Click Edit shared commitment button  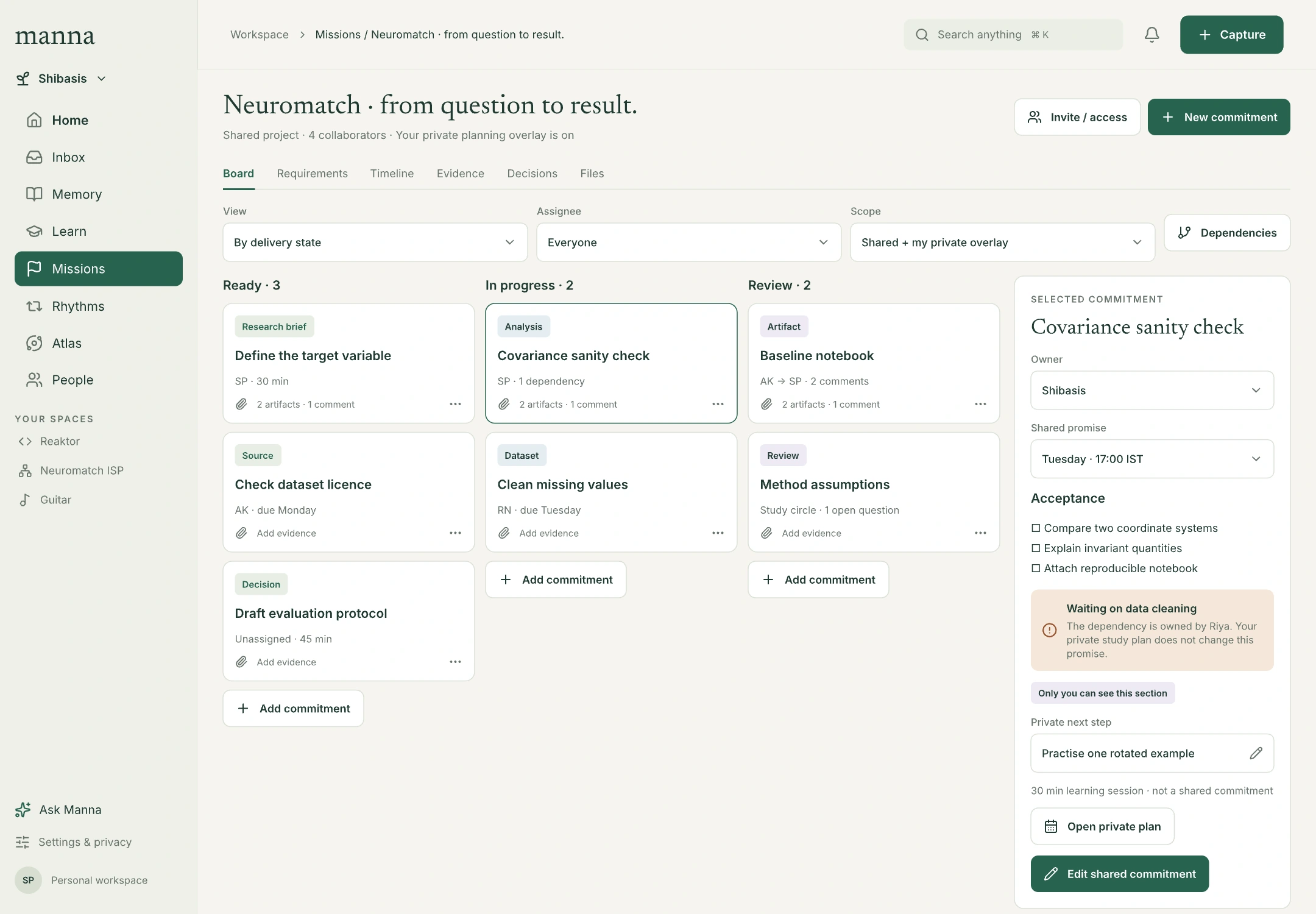pos(1119,874)
